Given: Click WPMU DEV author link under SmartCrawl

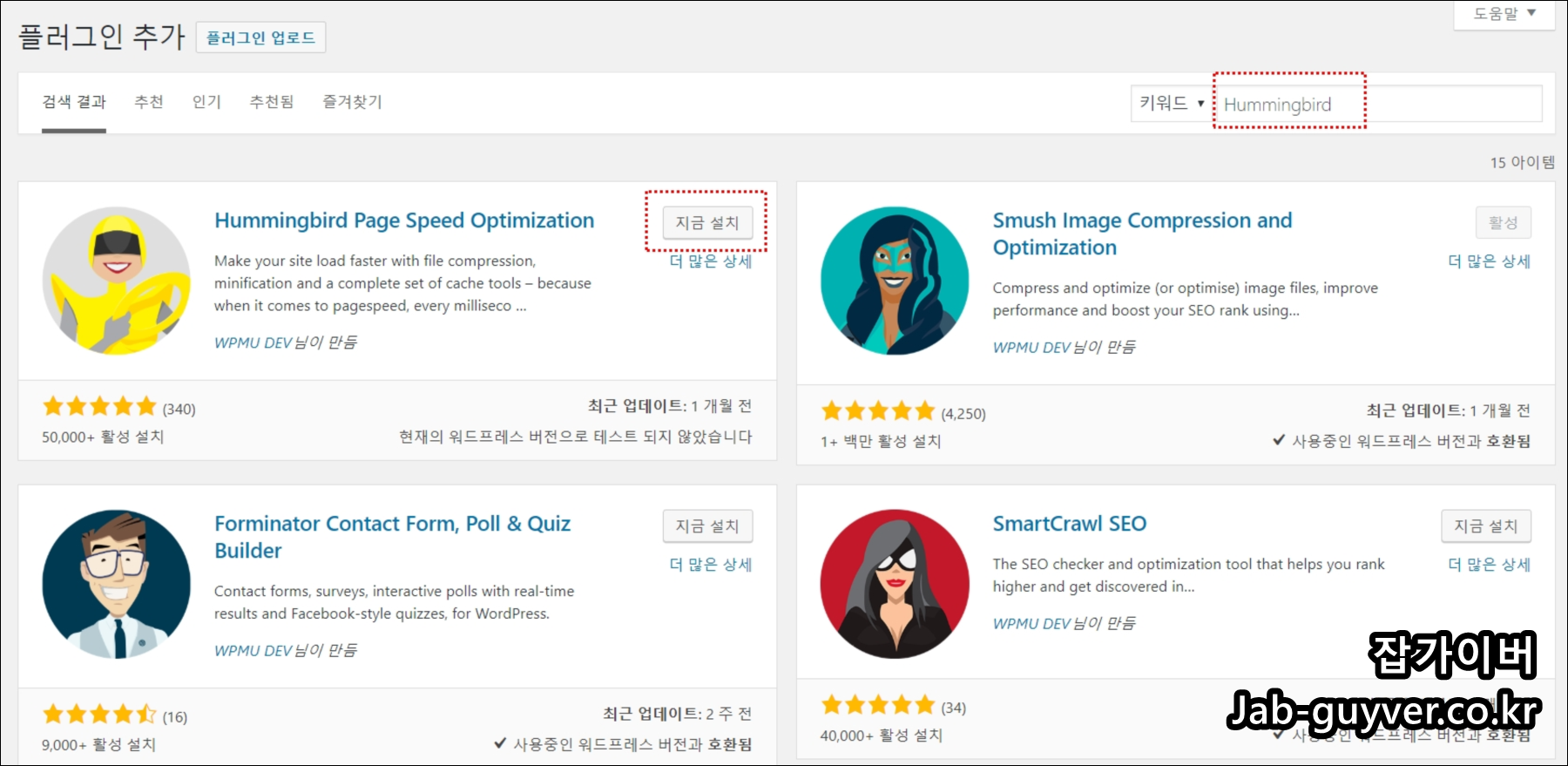Looking at the screenshot, I should point(1031,624).
